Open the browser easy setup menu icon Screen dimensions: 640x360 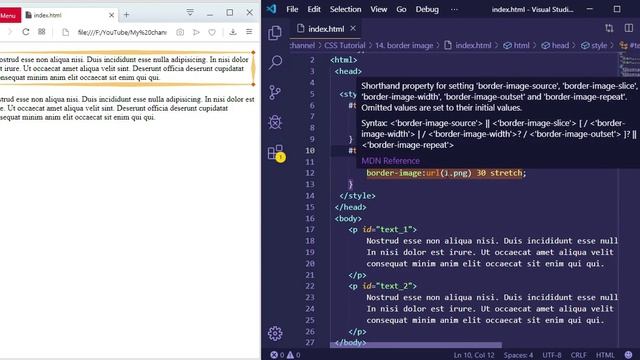pos(249,32)
